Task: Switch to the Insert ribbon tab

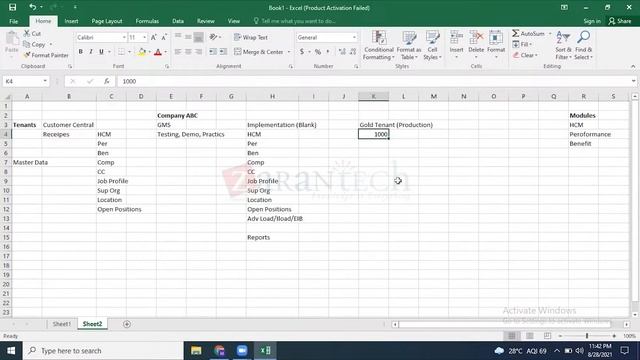Action: click(x=71, y=21)
